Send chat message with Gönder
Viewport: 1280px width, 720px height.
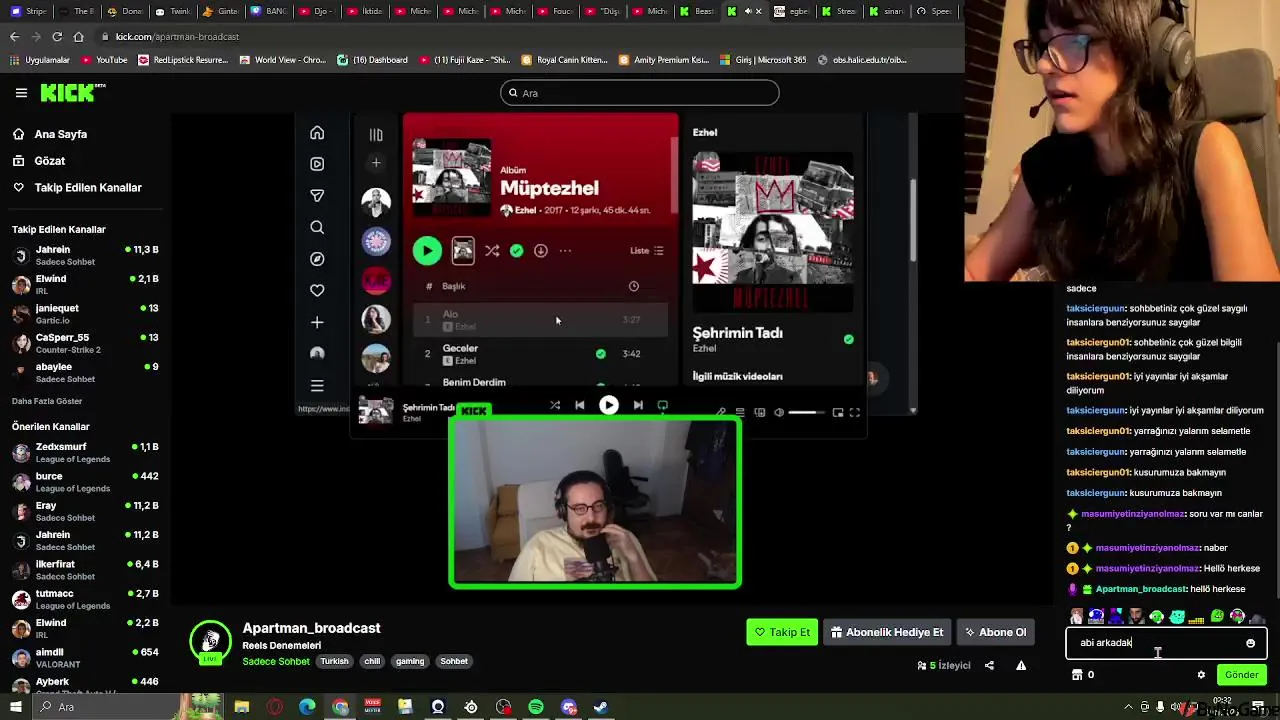click(1241, 675)
